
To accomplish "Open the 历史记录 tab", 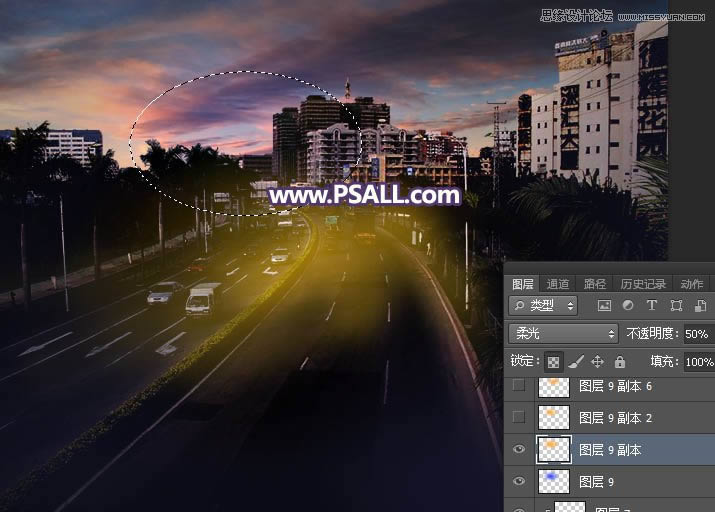I will pyautogui.click(x=642, y=284).
